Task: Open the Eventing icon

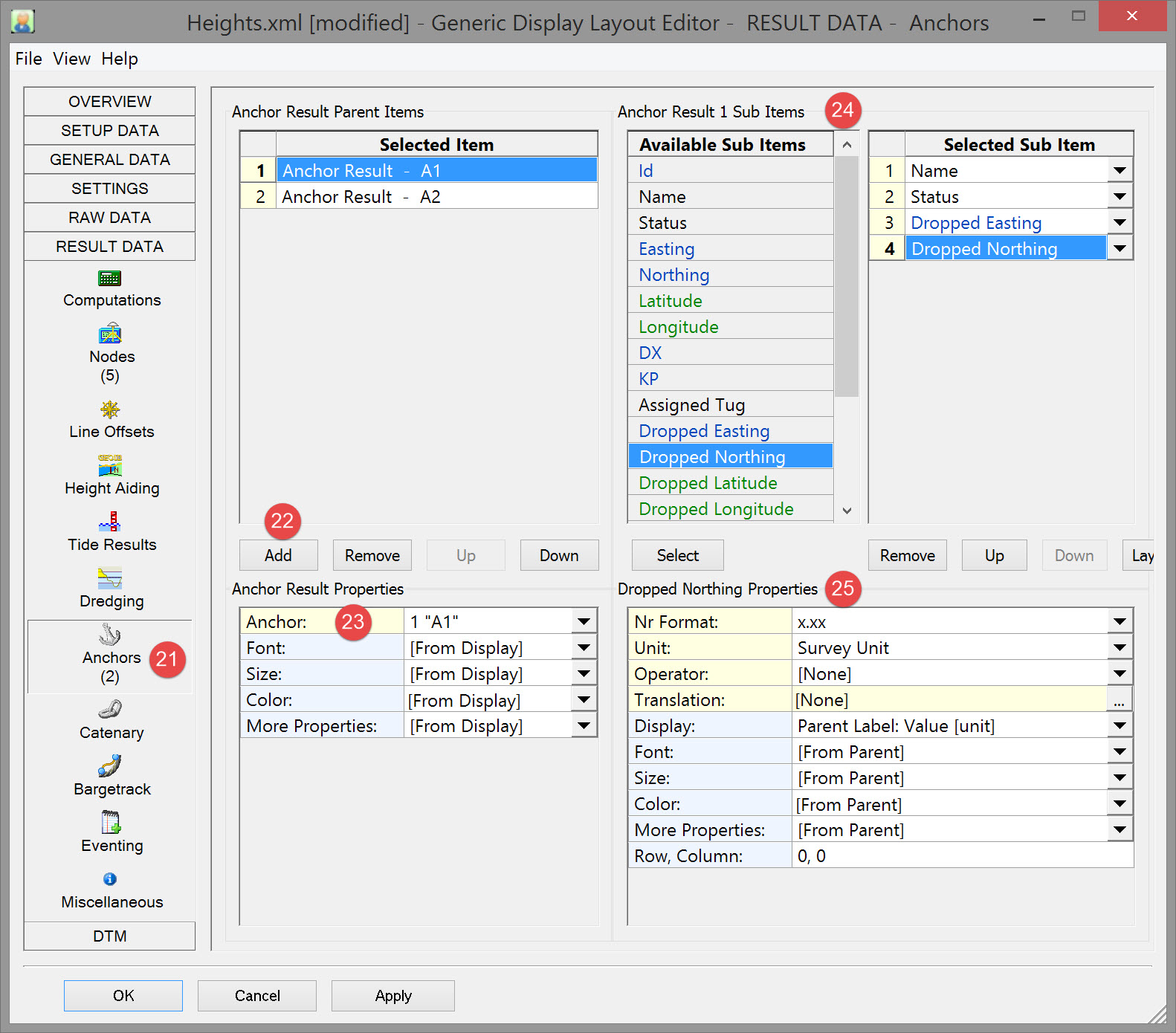Action: pos(110,822)
